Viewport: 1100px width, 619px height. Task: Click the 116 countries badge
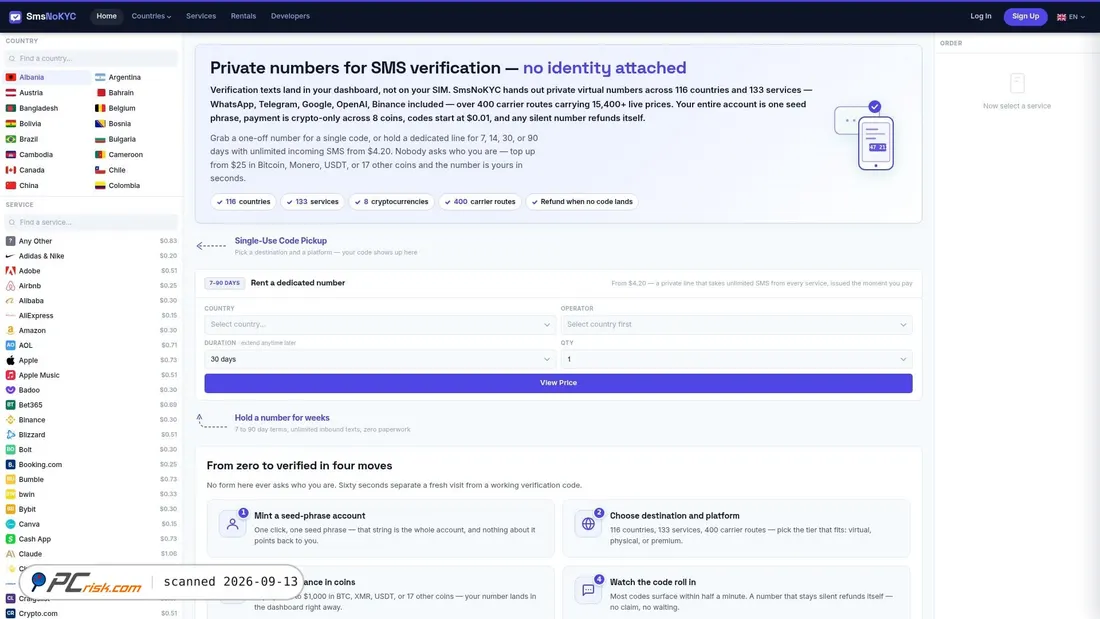[x=243, y=202]
